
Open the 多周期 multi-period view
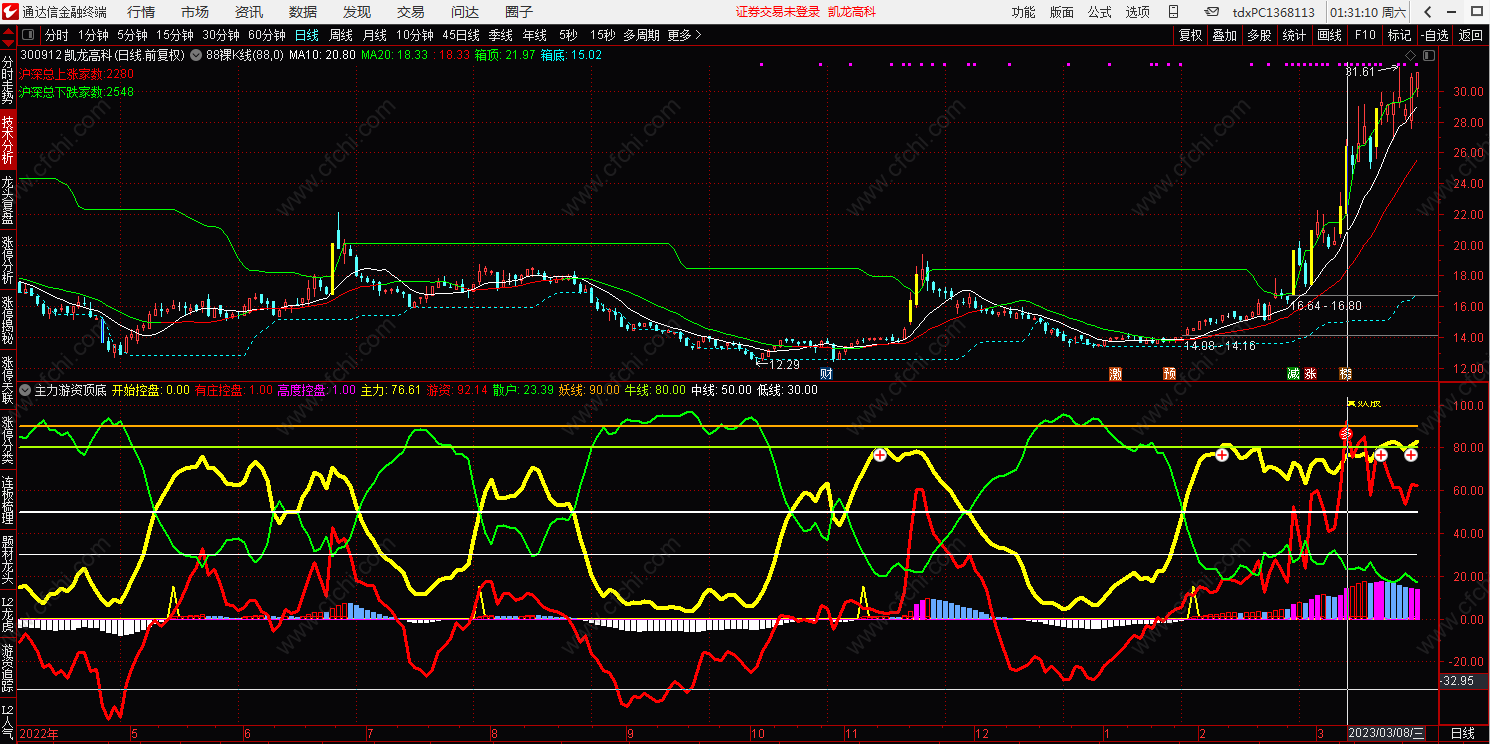click(x=641, y=35)
